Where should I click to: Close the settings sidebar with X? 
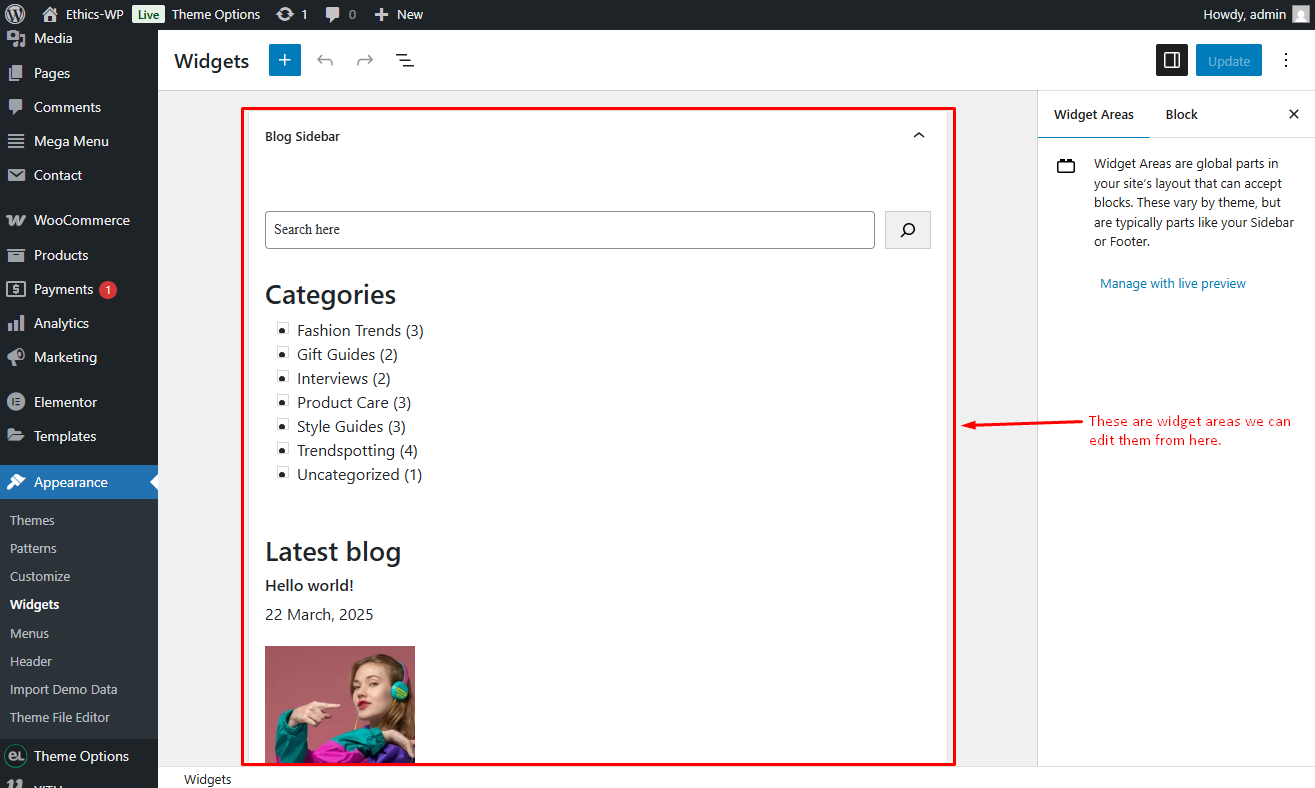(x=1294, y=114)
